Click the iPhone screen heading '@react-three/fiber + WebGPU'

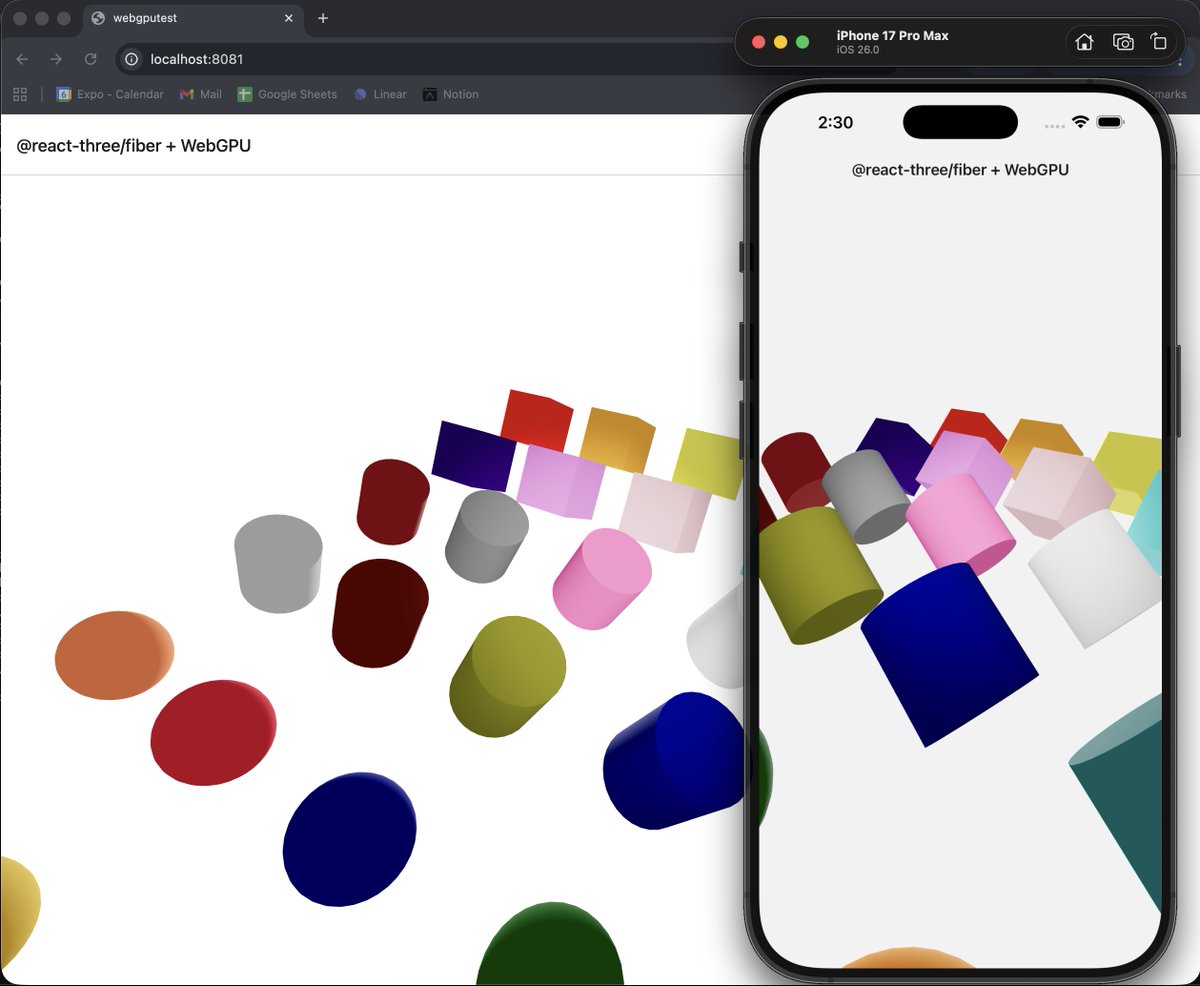960,170
